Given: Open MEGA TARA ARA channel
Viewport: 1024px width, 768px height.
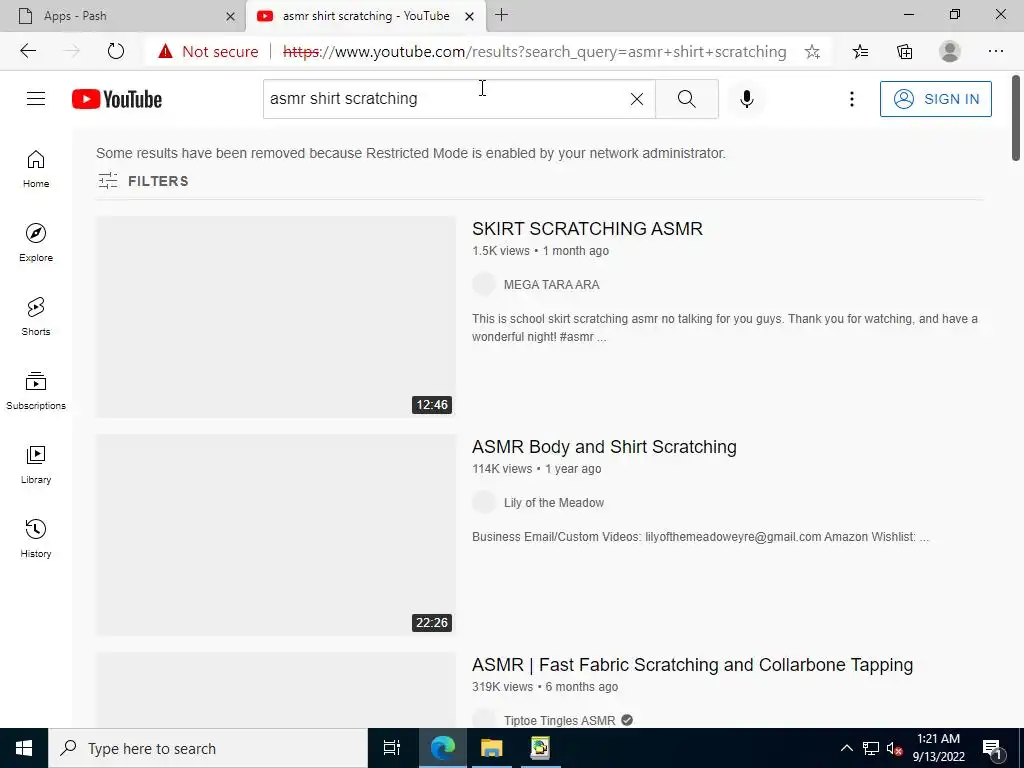Looking at the screenshot, I should [x=551, y=285].
